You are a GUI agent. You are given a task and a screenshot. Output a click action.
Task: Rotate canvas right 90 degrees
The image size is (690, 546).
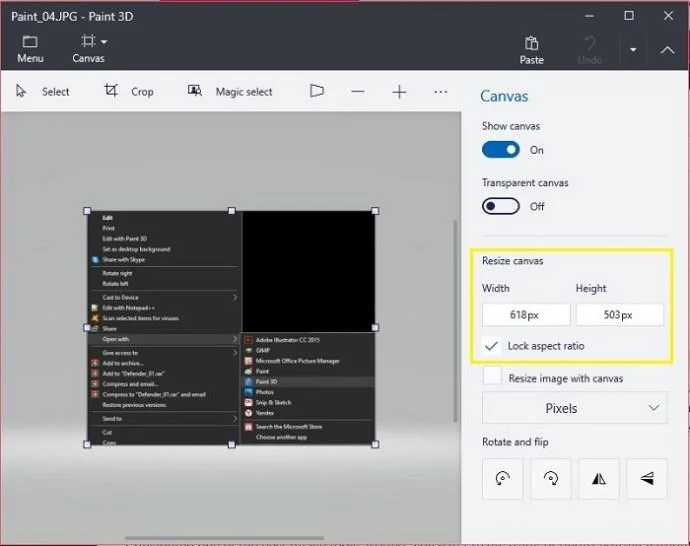click(x=550, y=479)
